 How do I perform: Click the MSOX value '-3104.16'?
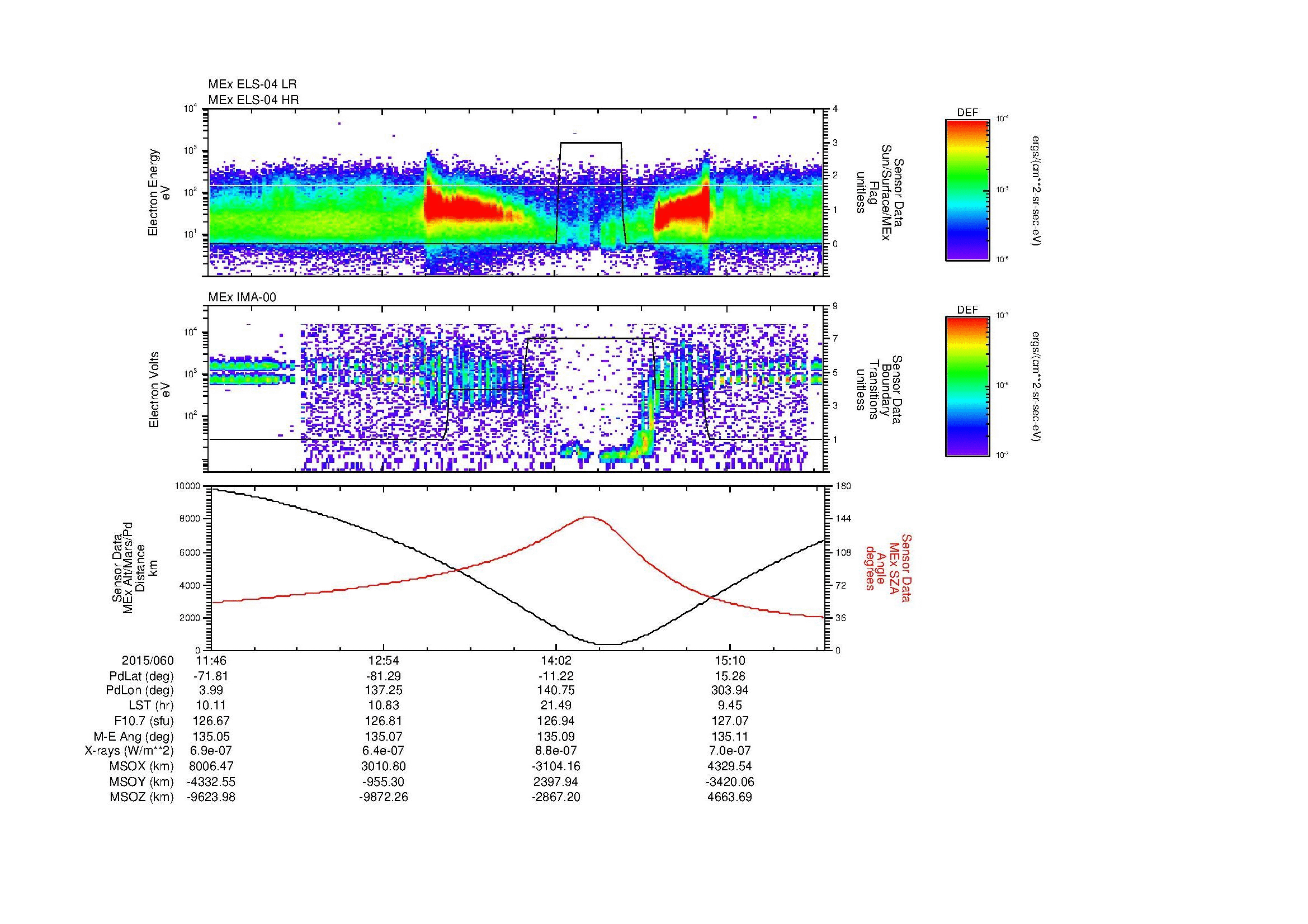click(x=556, y=766)
